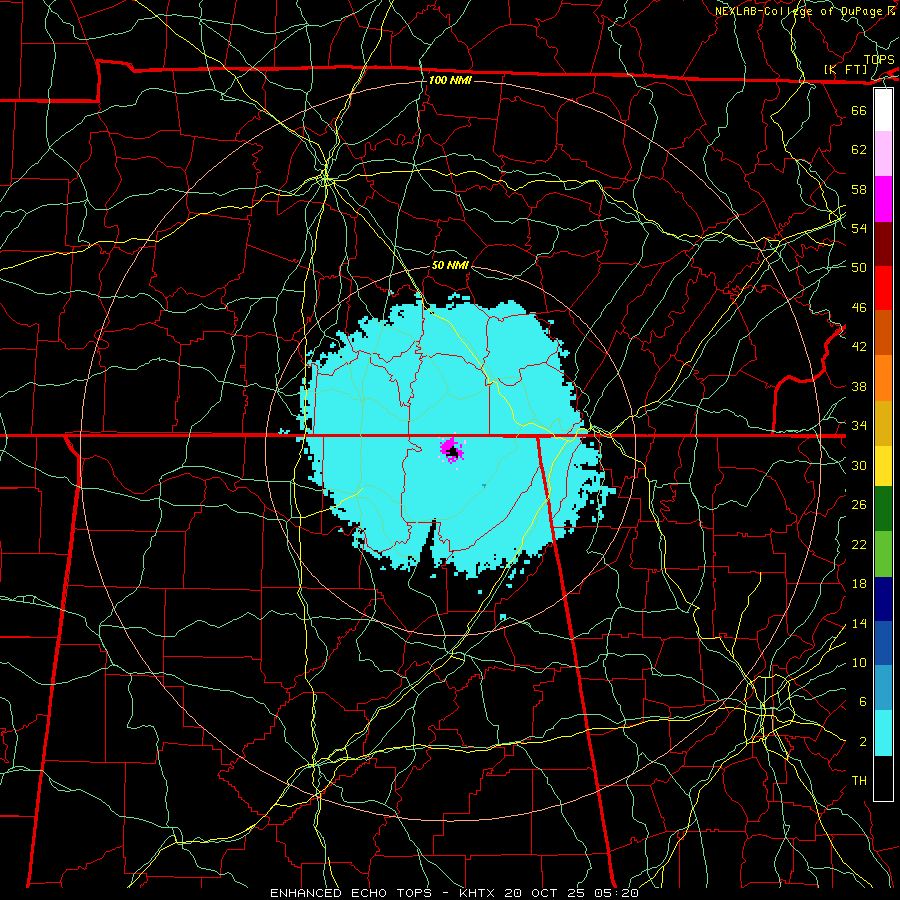Click the 'TH' threshold label
The height and width of the screenshot is (900, 900).
[x=859, y=781]
